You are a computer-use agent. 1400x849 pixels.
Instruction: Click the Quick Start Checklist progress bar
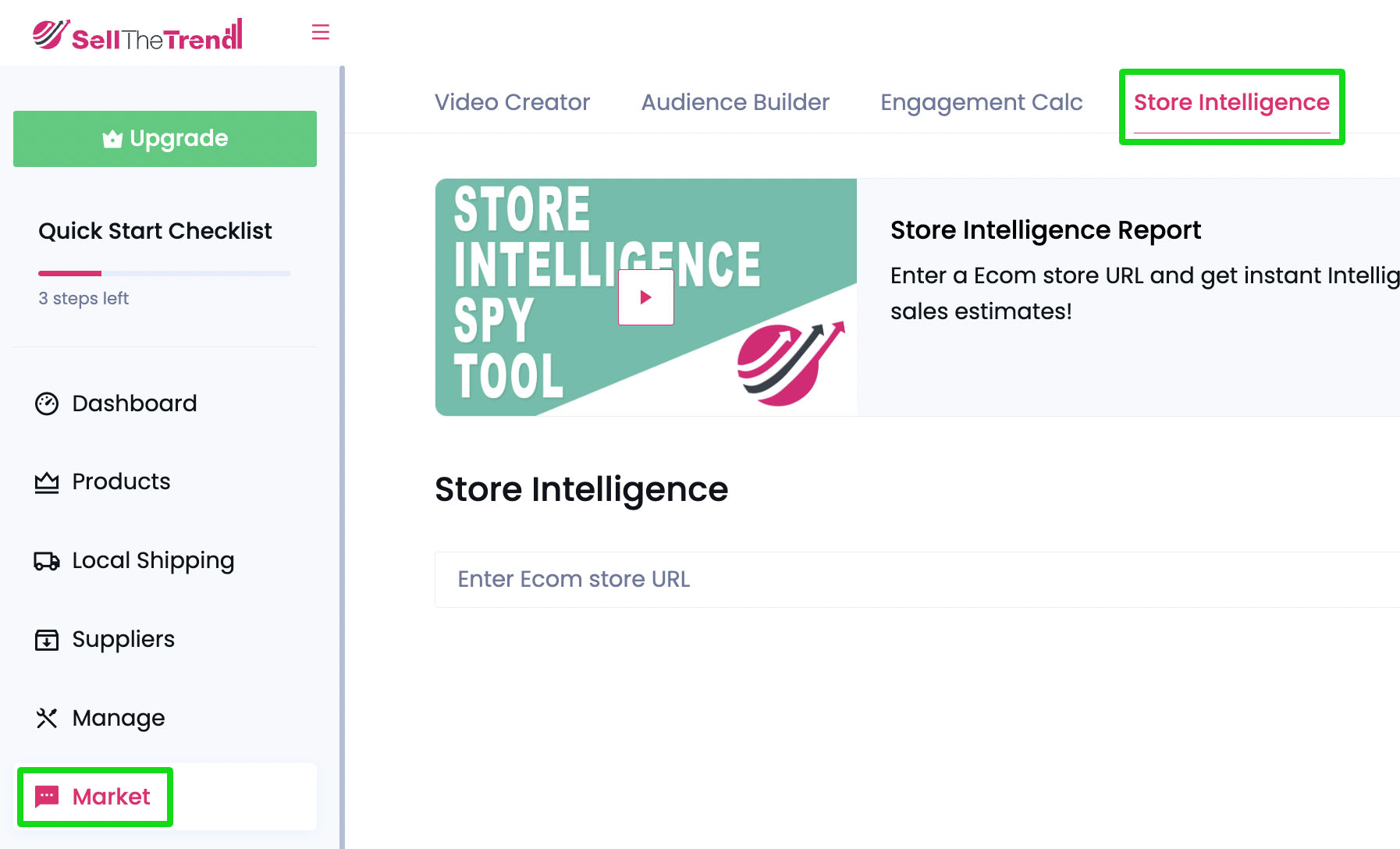[165, 273]
